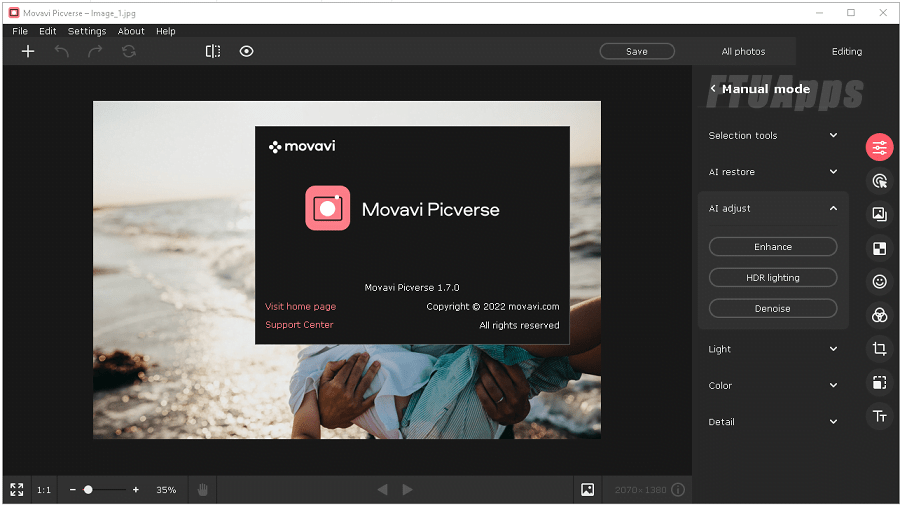The width and height of the screenshot is (900, 505).
Task: Open the File menu
Action: [x=20, y=31]
